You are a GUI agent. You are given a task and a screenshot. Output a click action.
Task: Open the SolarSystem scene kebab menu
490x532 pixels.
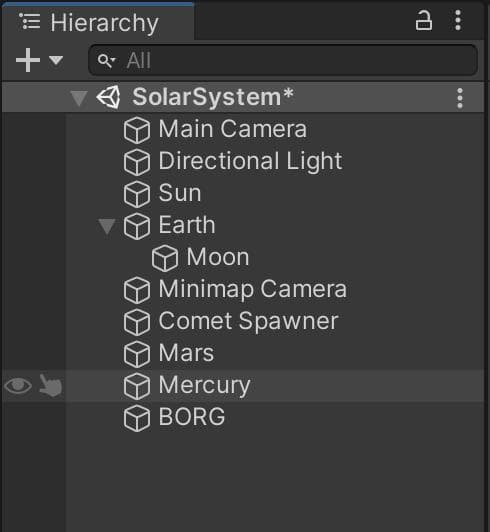(x=460, y=98)
